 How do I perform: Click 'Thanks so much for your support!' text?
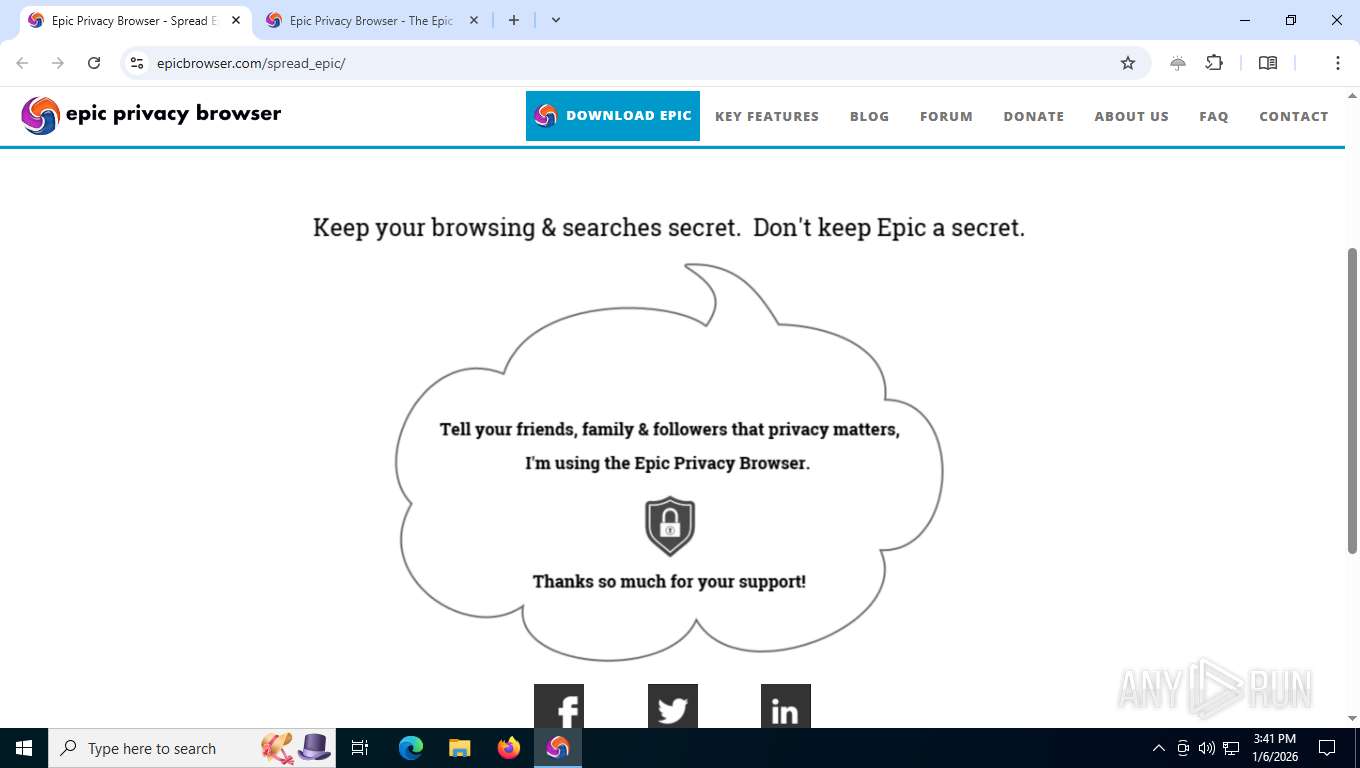(x=669, y=581)
